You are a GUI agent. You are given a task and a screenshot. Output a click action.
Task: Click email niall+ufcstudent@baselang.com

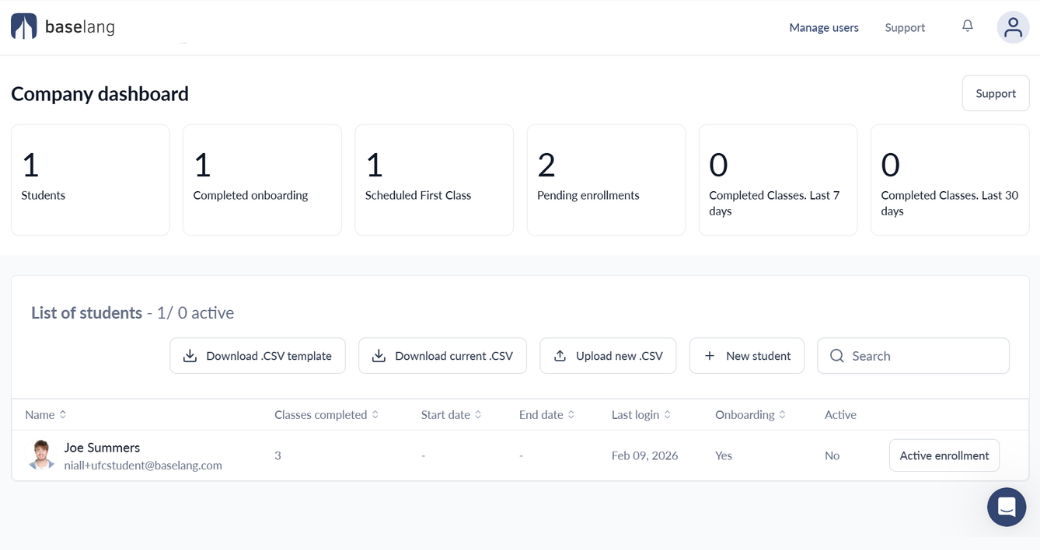coord(143,466)
